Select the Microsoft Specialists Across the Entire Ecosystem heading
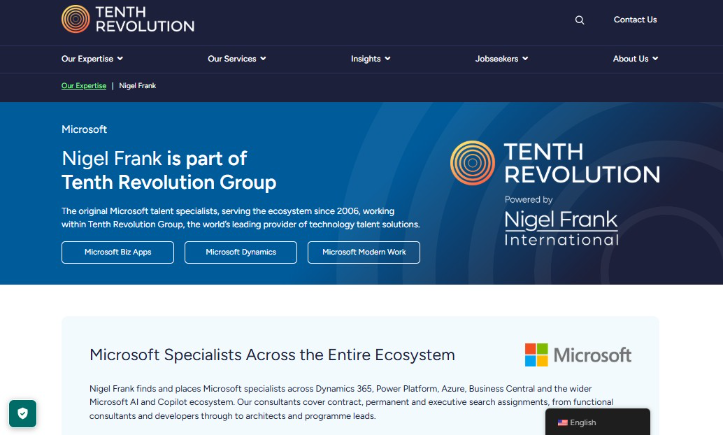723x435 pixels. (x=272, y=355)
